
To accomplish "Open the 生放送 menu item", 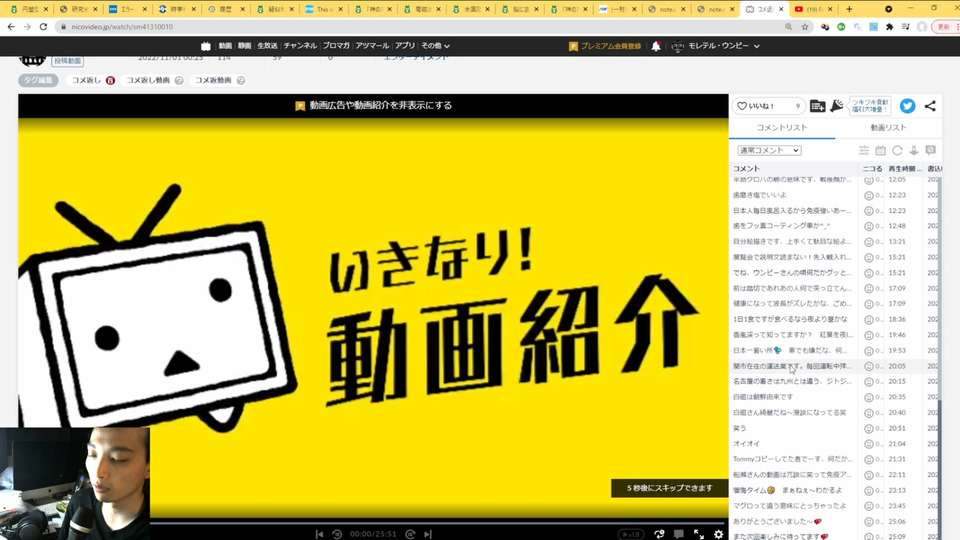I will pyautogui.click(x=267, y=46).
